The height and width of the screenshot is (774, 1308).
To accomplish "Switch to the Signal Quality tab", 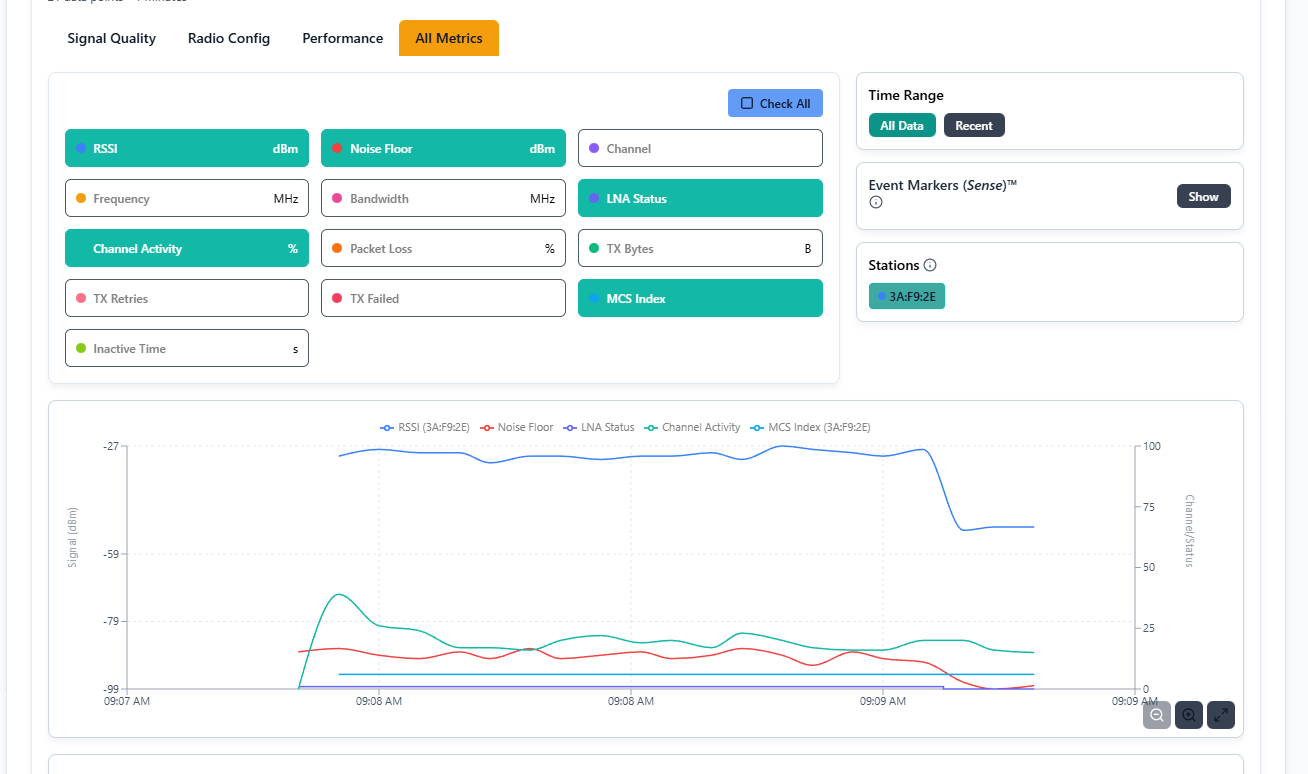I will click(112, 38).
